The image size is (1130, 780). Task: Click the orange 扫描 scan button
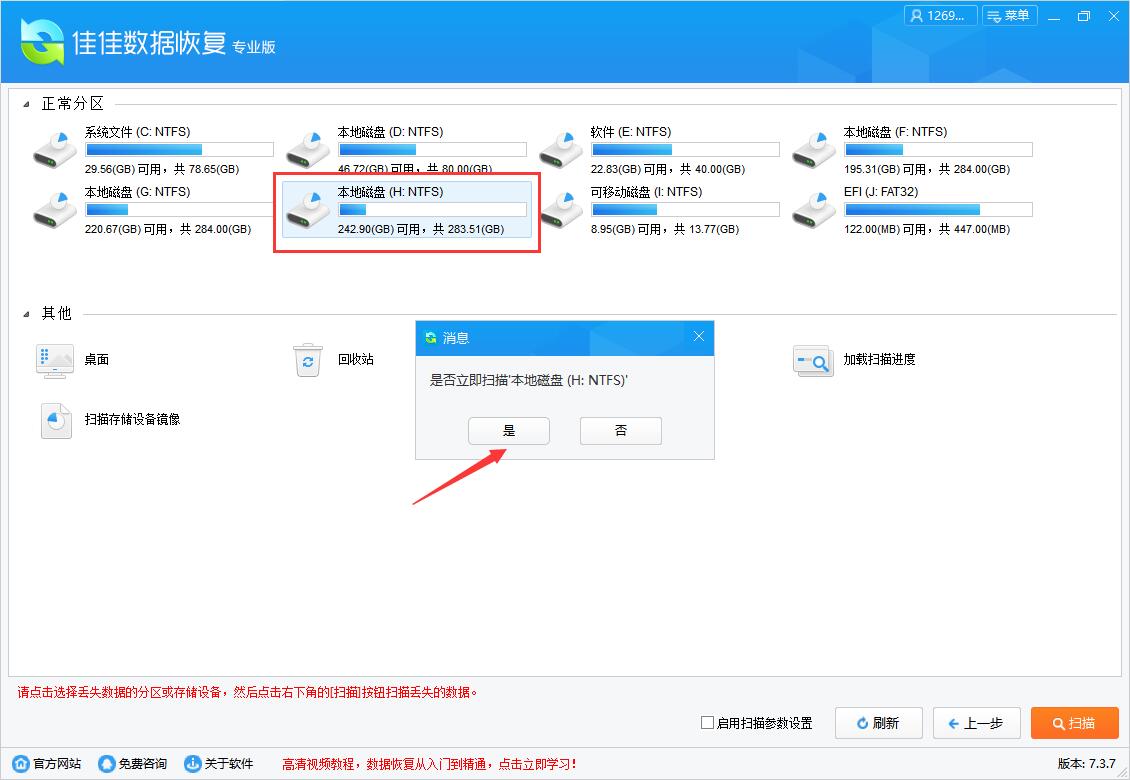pyautogui.click(x=1074, y=723)
